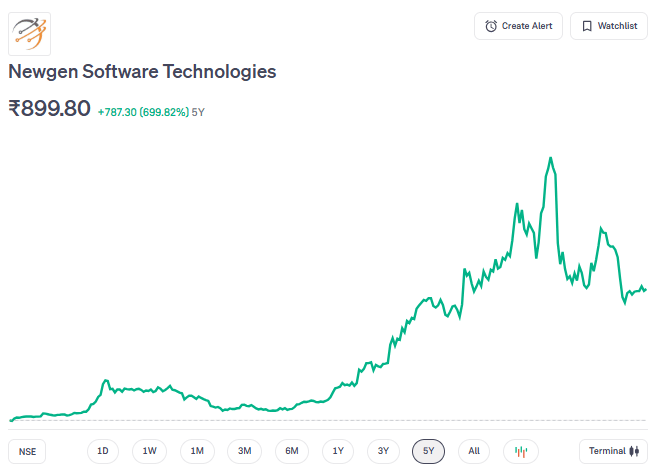Pick the 3Y time range
This screenshot has height=473, width=666.
coord(383,451)
